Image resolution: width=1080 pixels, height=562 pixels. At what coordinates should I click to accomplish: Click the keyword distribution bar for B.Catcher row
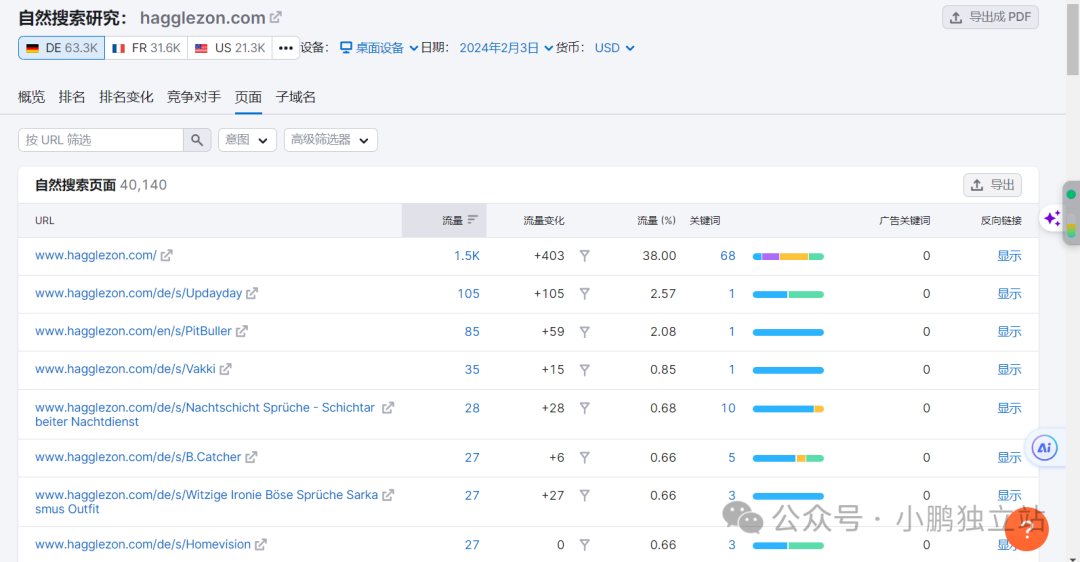click(788, 458)
